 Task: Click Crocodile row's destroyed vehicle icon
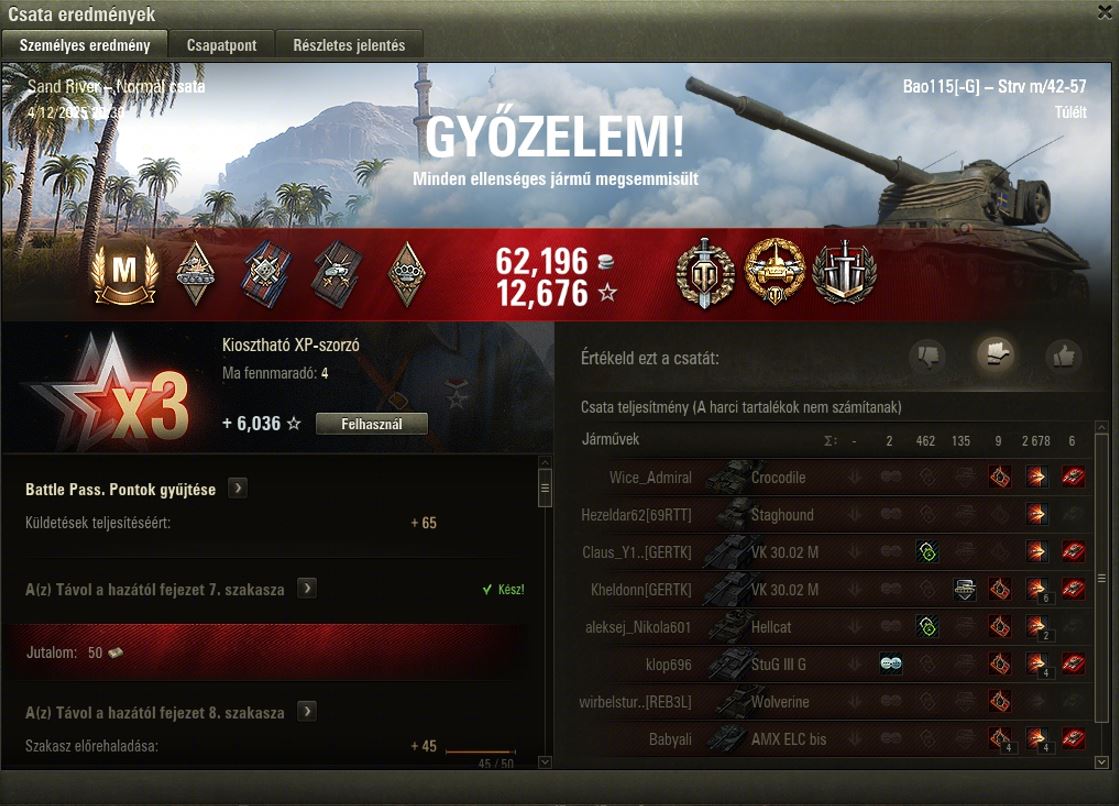click(x=1073, y=477)
